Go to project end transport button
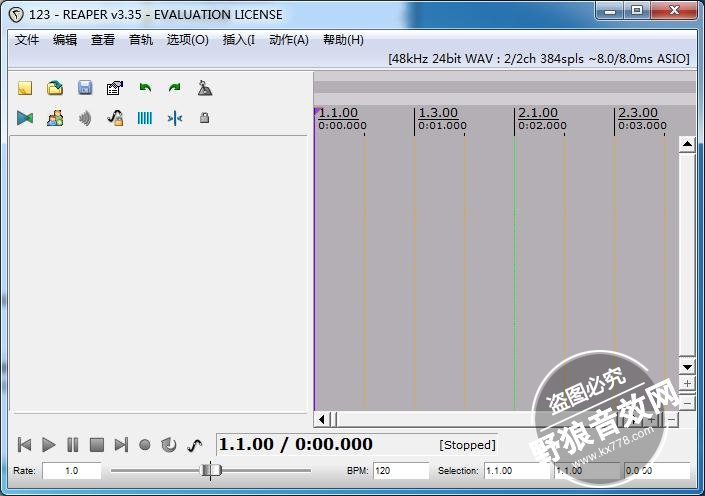705x496 pixels. click(x=121, y=445)
